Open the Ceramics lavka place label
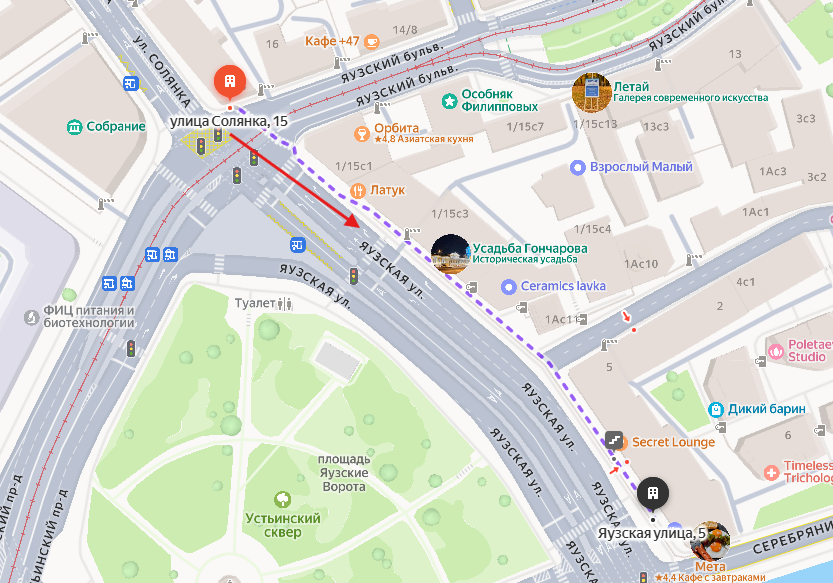The height and width of the screenshot is (583, 833). click(563, 286)
